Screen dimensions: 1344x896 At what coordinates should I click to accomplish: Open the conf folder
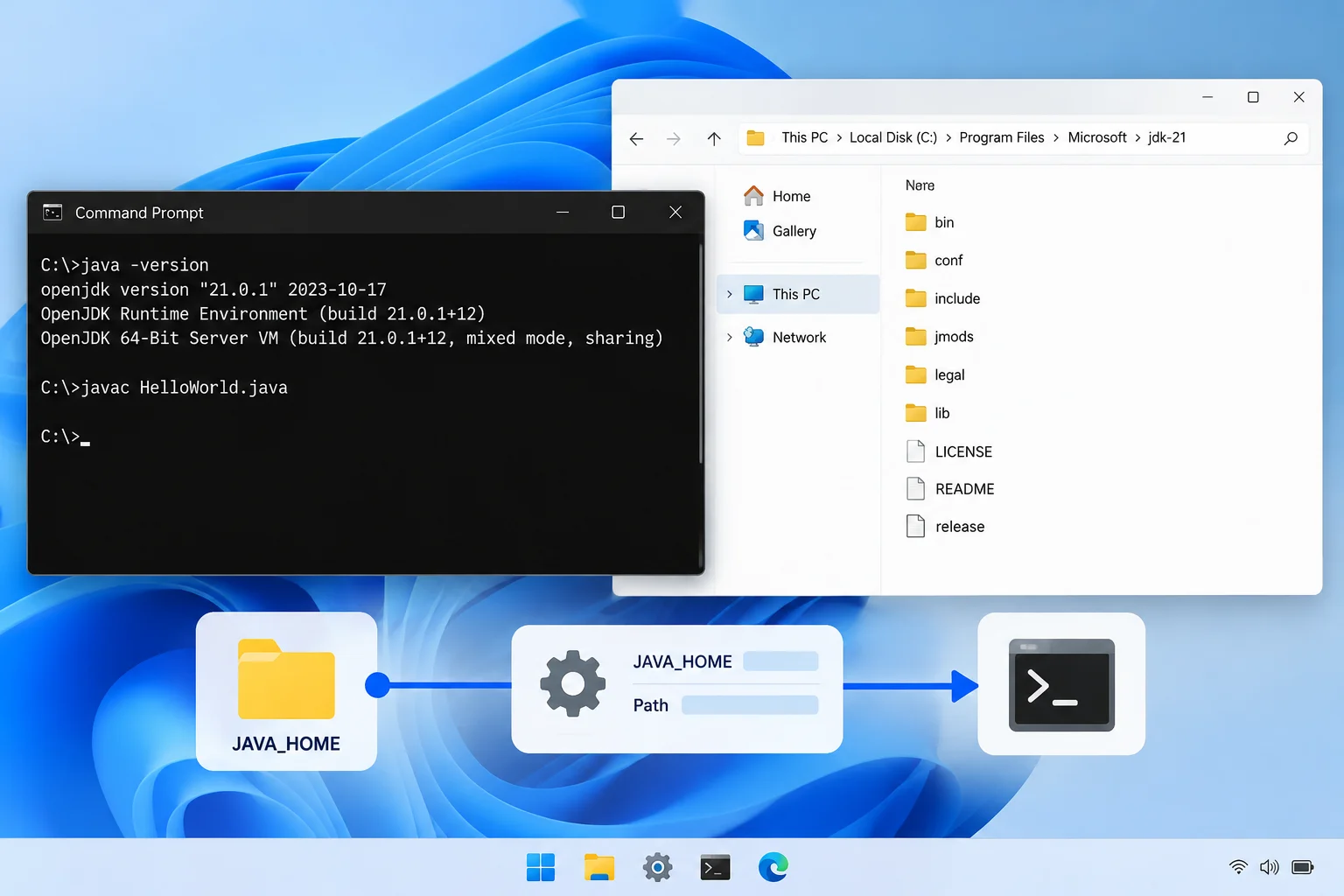coord(934,261)
